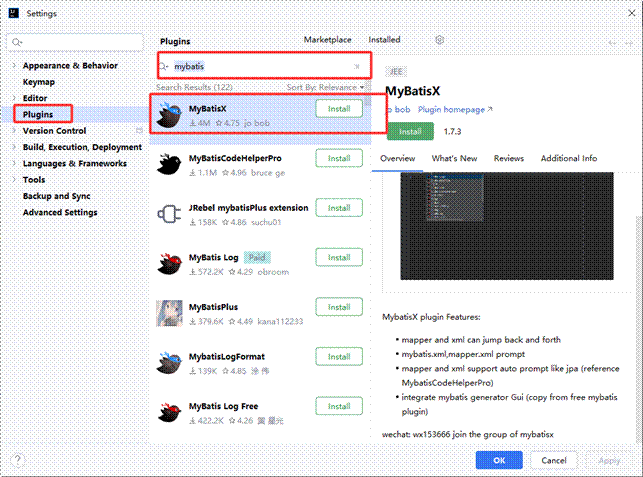This screenshot has width=643, height=477.
Task: Click green Install button in details pane
Action: [x=410, y=132]
